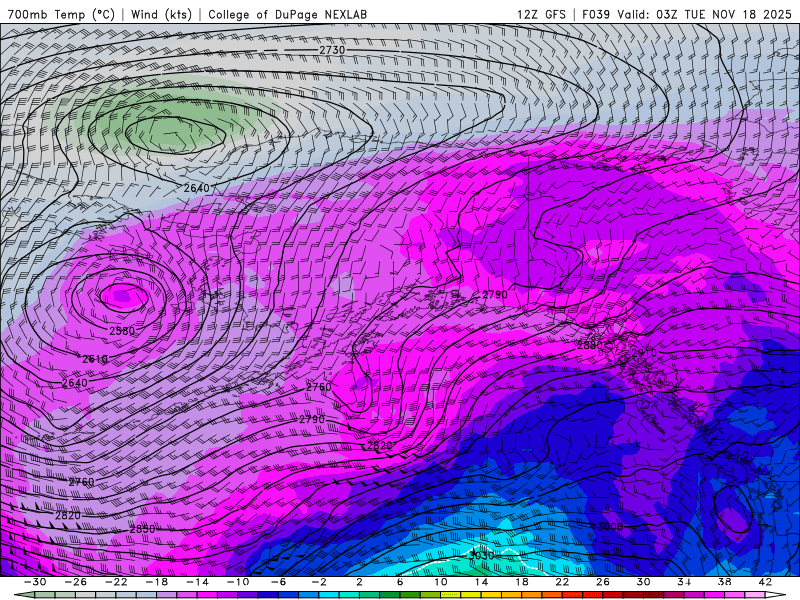Screen dimensions: 800x600
Task: Click the -22 colorbar tick label
Action: [116, 582]
